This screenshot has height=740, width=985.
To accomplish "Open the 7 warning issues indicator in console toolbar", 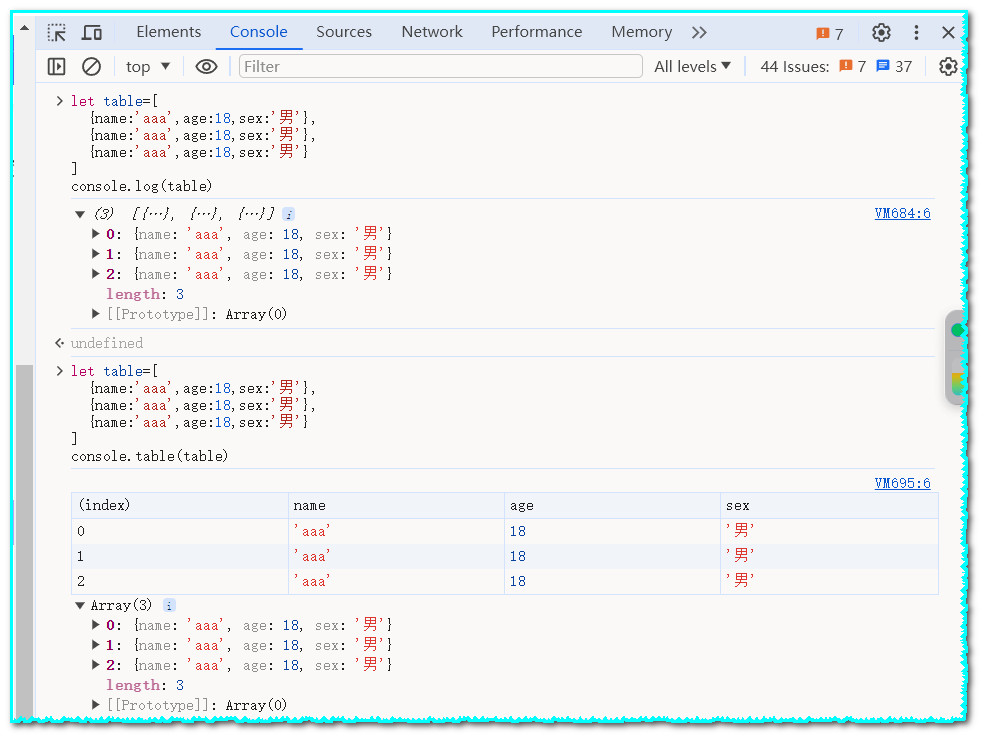I will pos(852,66).
